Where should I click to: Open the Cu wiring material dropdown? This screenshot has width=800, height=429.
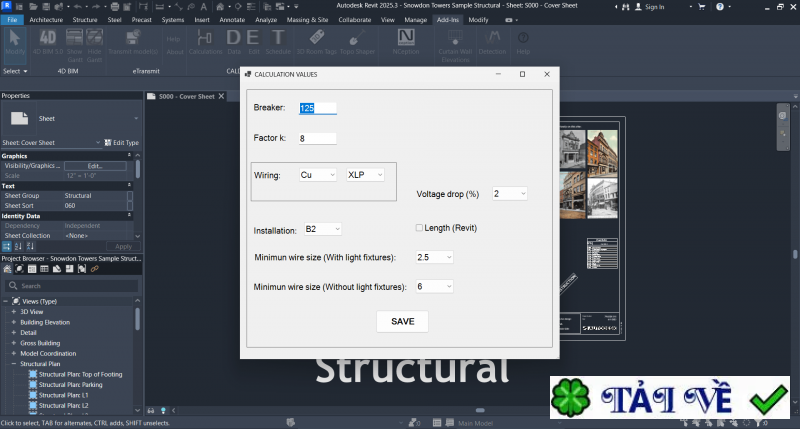318,174
